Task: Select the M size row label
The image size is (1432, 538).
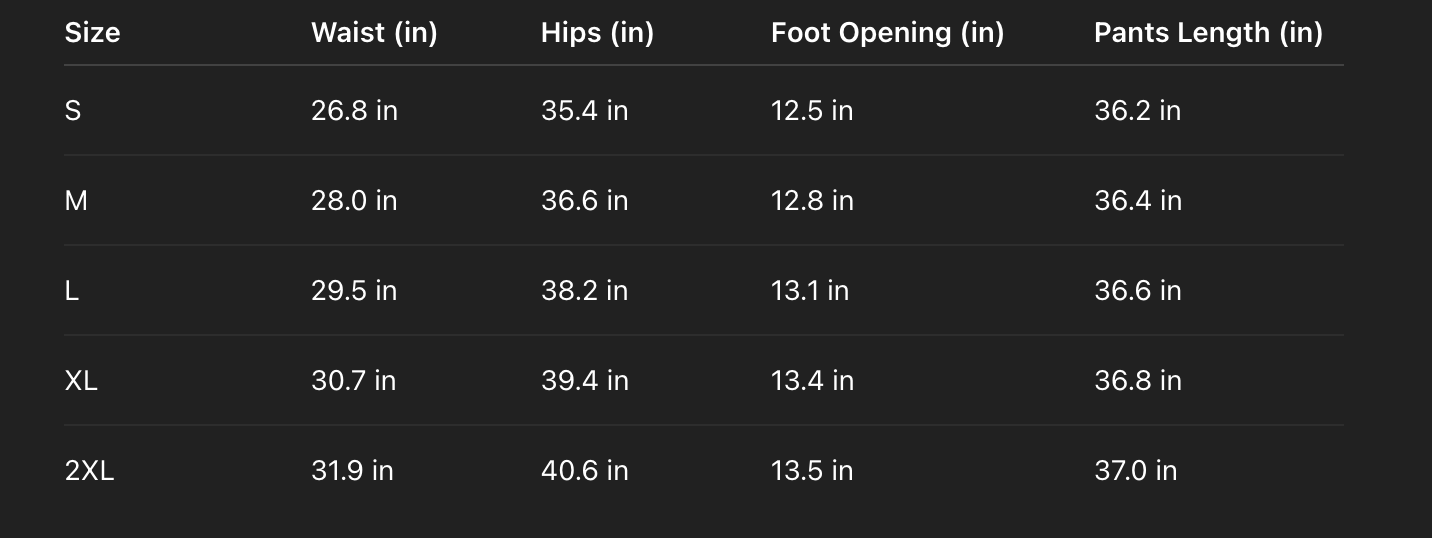Action: [76, 200]
